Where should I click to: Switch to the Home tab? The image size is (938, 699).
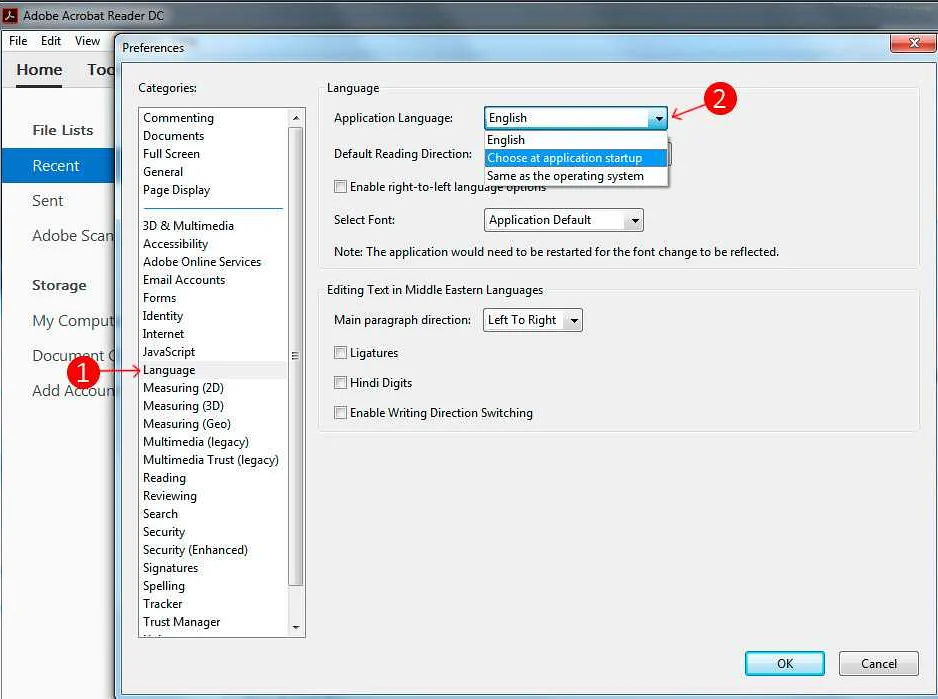(39, 70)
